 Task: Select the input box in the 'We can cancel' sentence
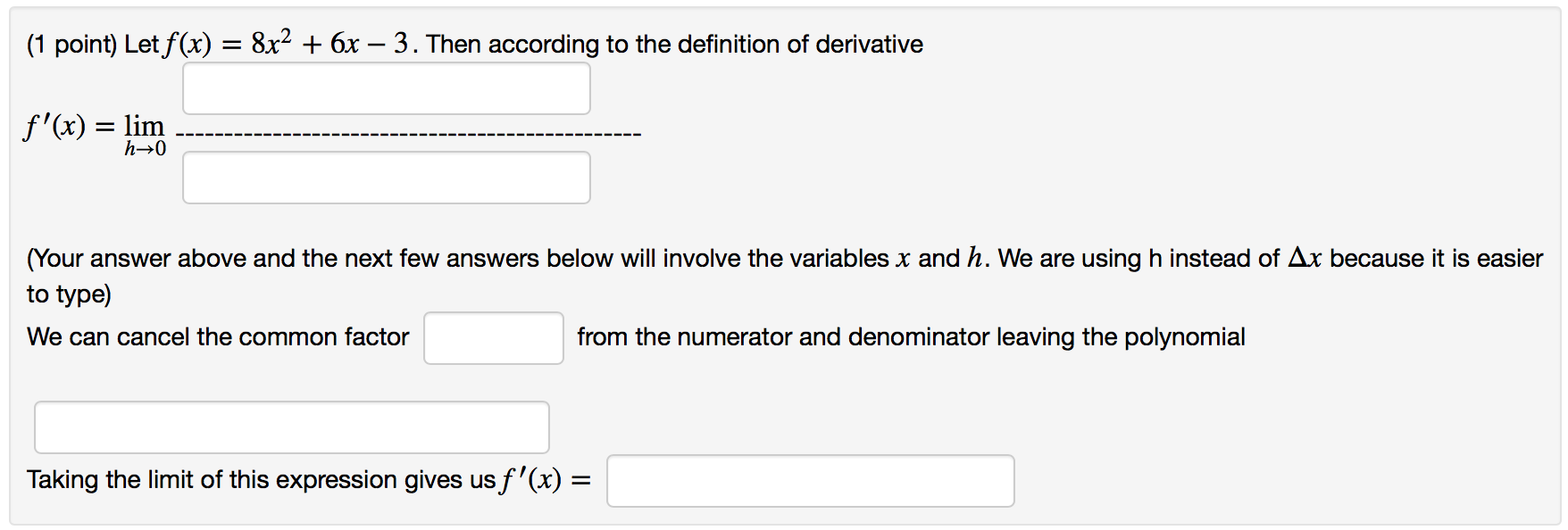tap(493, 337)
